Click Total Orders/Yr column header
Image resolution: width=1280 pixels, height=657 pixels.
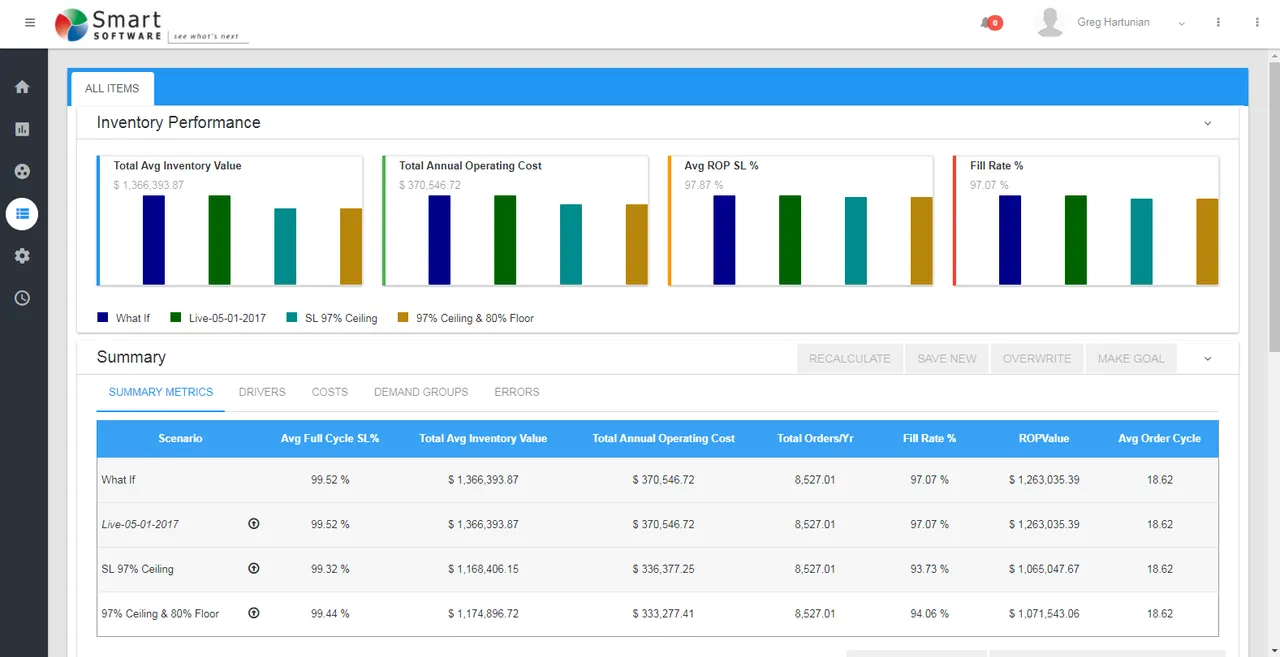tap(815, 439)
